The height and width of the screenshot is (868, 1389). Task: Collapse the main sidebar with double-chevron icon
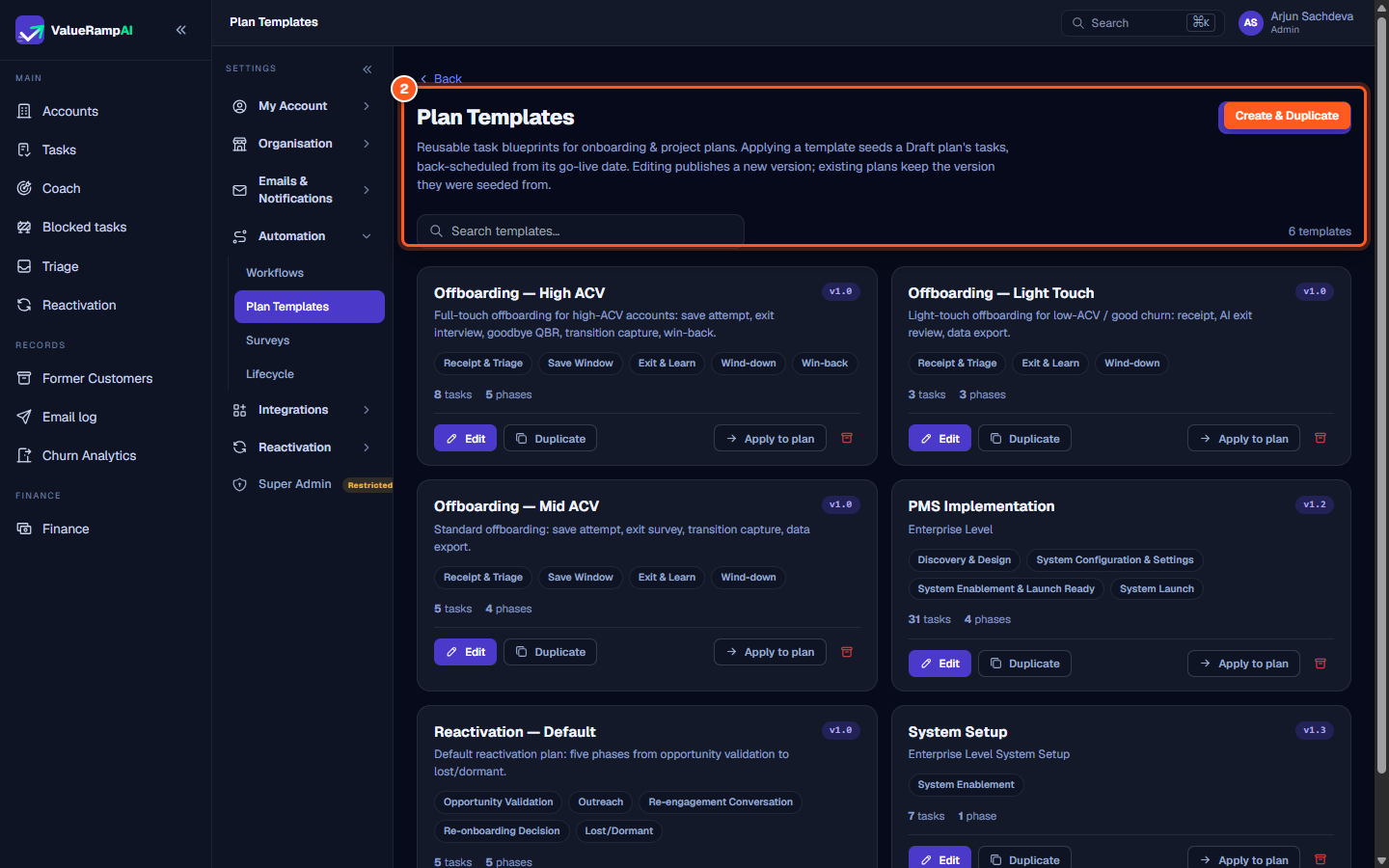pos(181,30)
